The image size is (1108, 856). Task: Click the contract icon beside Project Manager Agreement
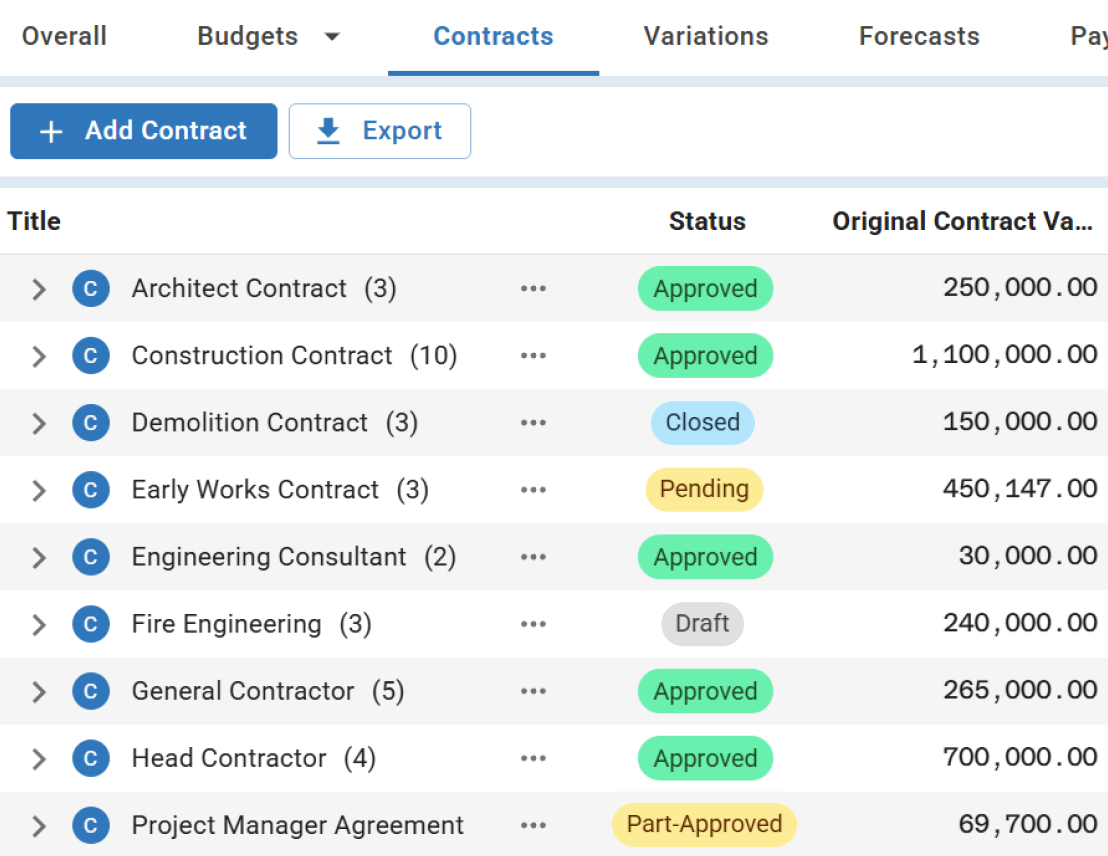[90, 825]
